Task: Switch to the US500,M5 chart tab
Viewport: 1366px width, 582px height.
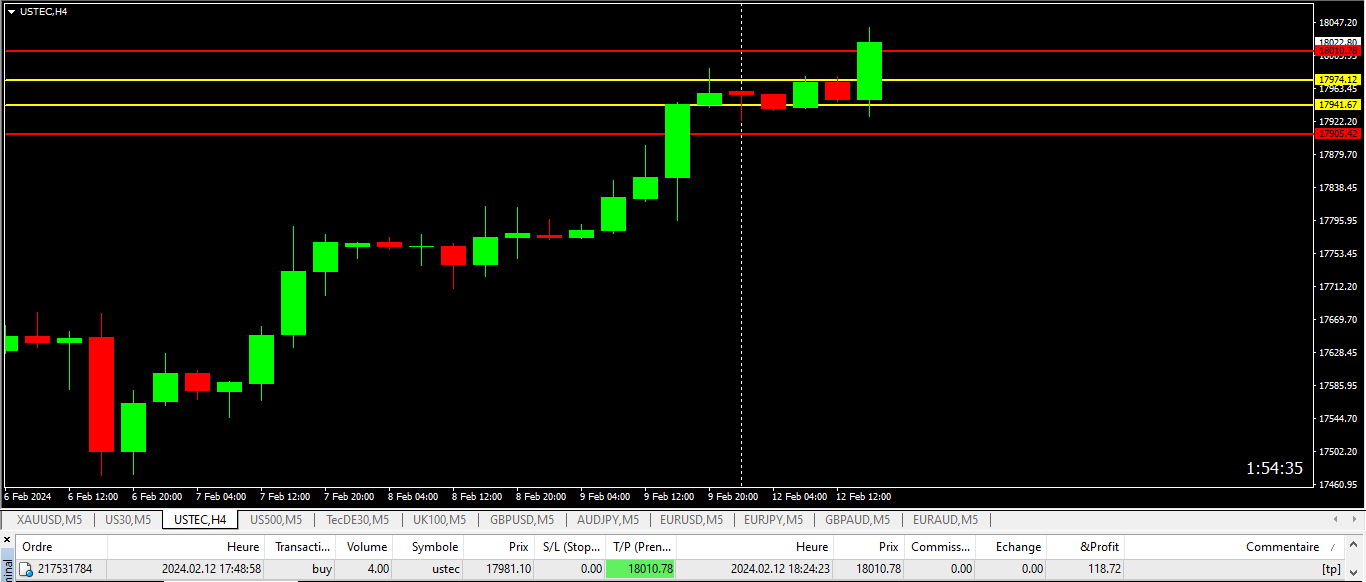Action: [276, 520]
